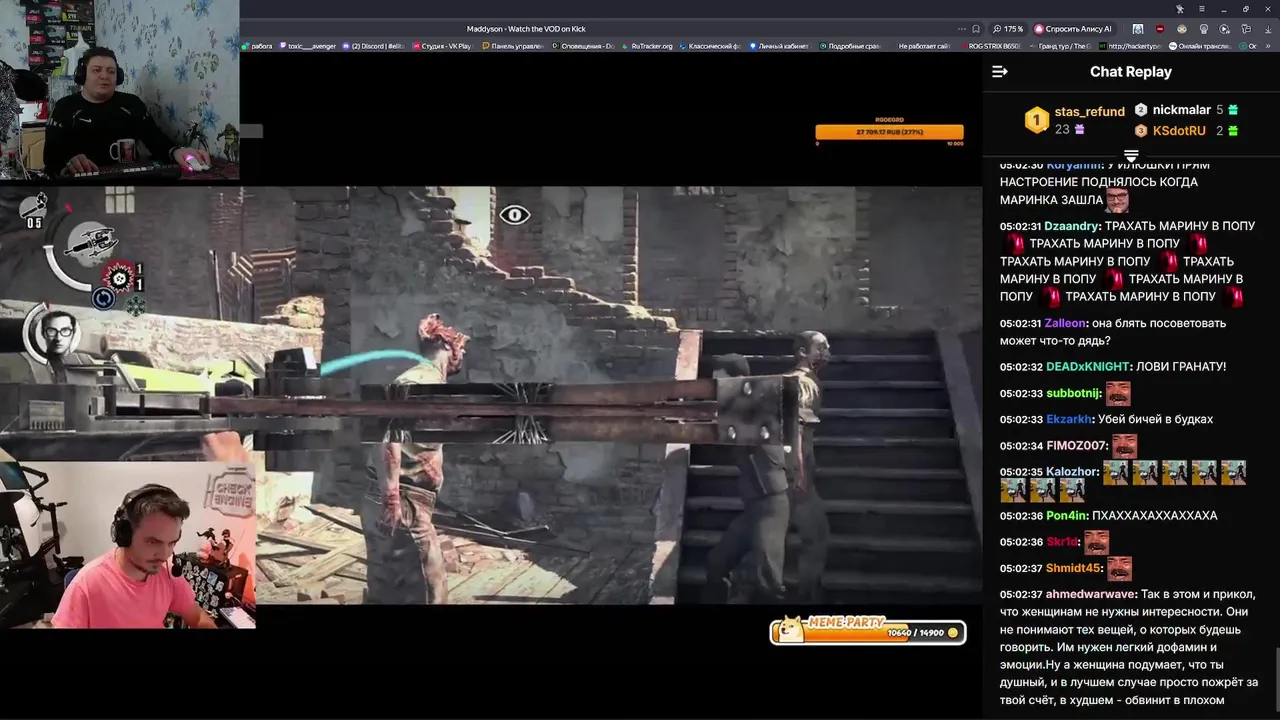The width and height of the screenshot is (1280, 720).
Task: Click the pin icon in the title bar
Action: pyautogui.click(x=1180, y=9)
